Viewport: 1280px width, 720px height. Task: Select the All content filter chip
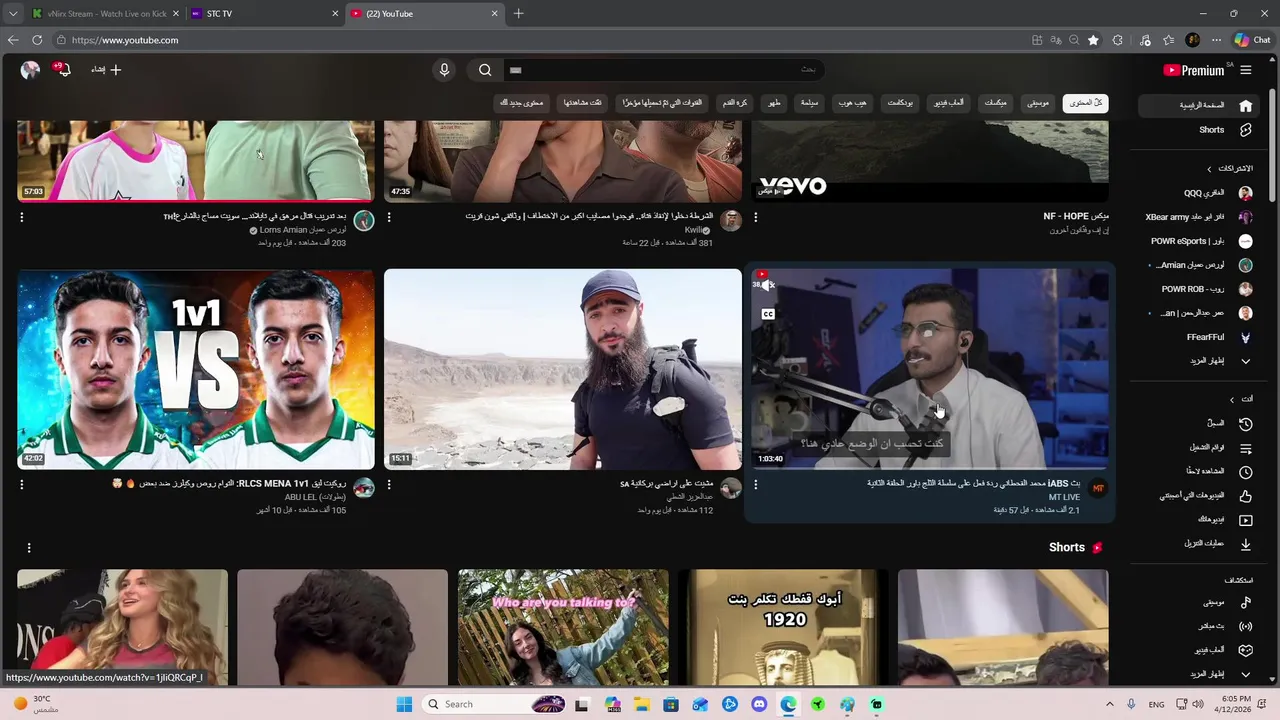click(x=1085, y=103)
